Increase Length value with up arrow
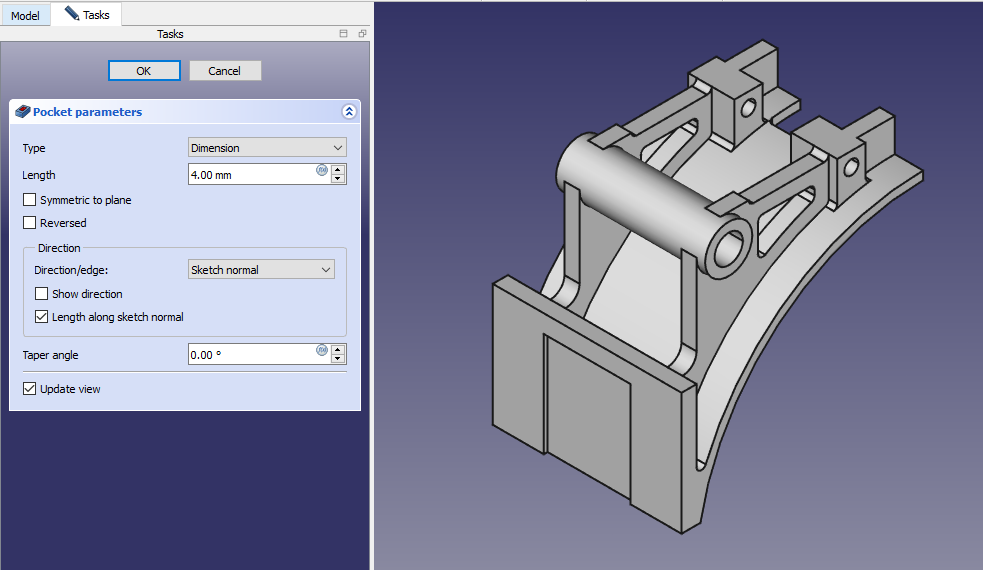 tap(338, 169)
